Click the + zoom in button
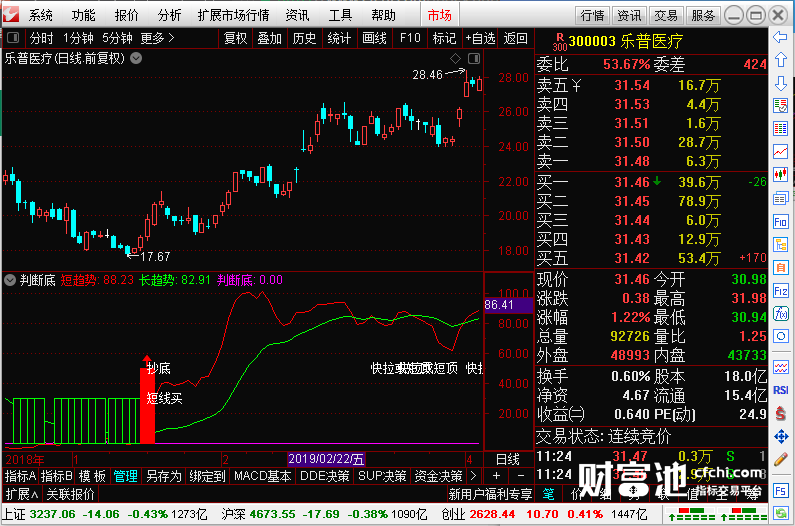Image resolution: width=795 pixels, height=526 pixels. point(496,475)
